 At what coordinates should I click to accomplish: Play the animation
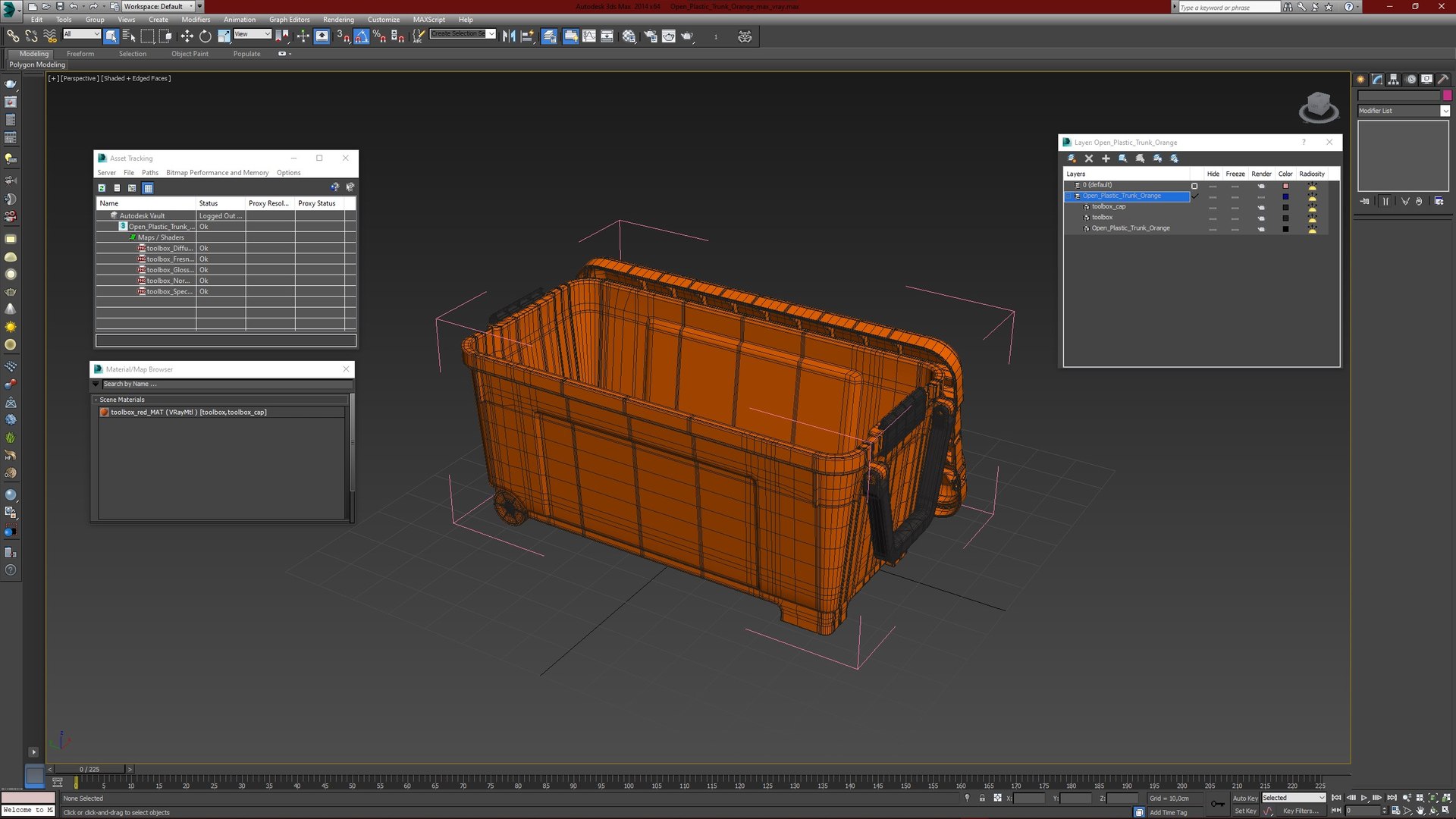1363,798
